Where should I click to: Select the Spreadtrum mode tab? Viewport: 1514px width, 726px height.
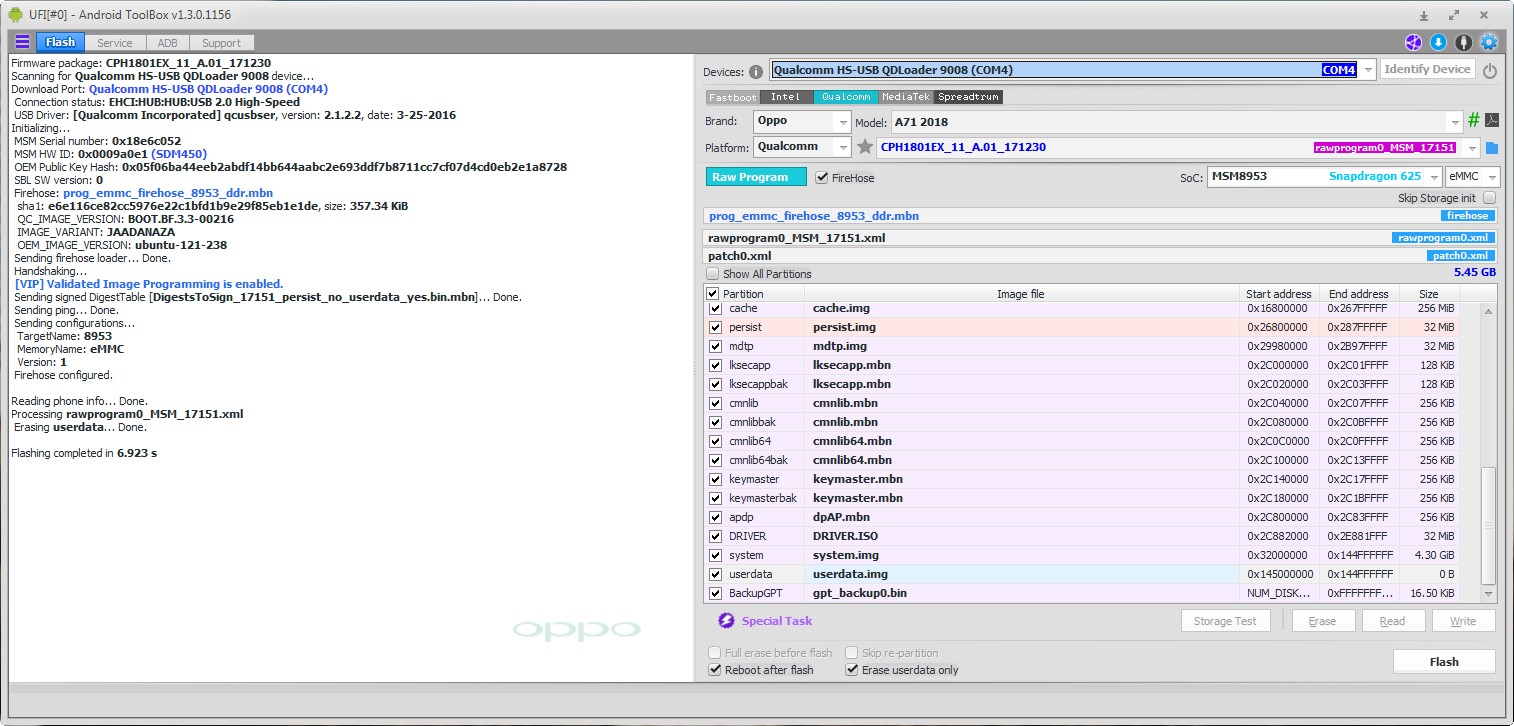(x=968, y=97)
